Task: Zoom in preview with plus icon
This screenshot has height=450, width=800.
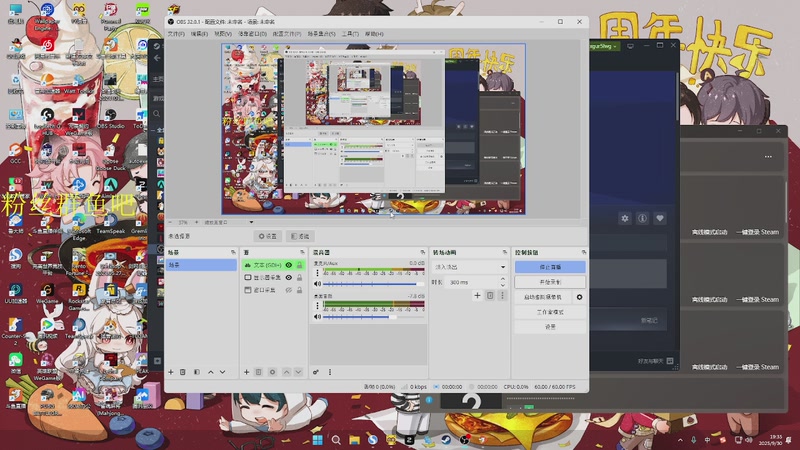Action: [196, 222]
